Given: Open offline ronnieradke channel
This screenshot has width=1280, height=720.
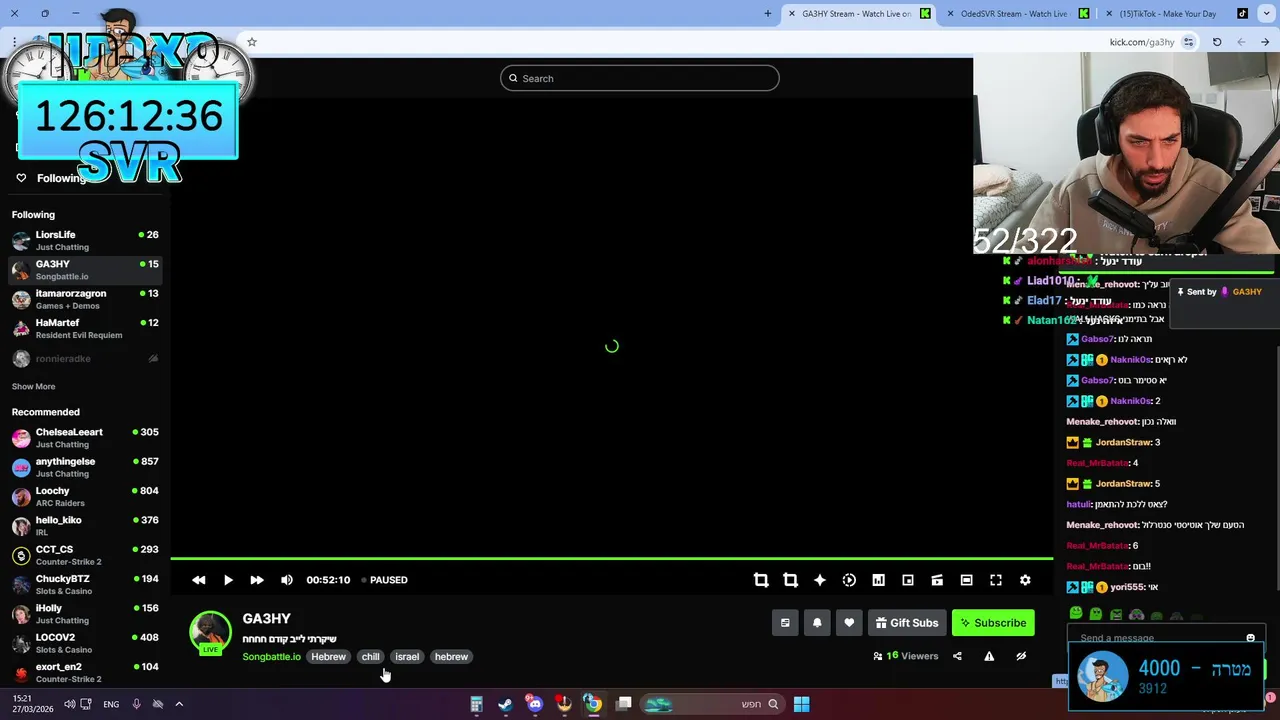Looking at the screenshot, I should [x=85, y=358].
